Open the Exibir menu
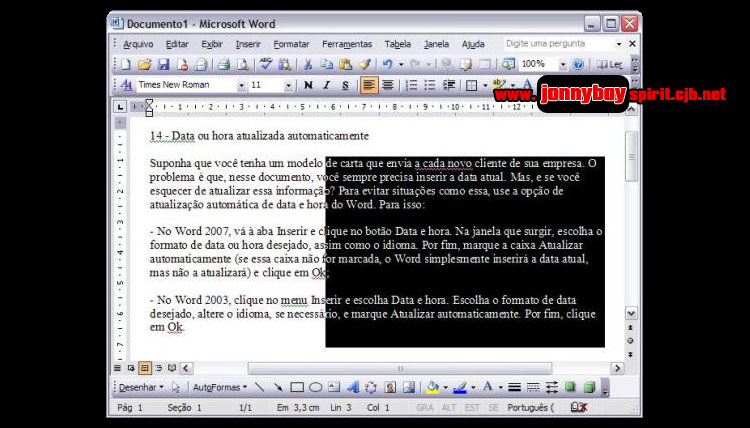Viewport: 750px width, 428px height. click(212, 44)
